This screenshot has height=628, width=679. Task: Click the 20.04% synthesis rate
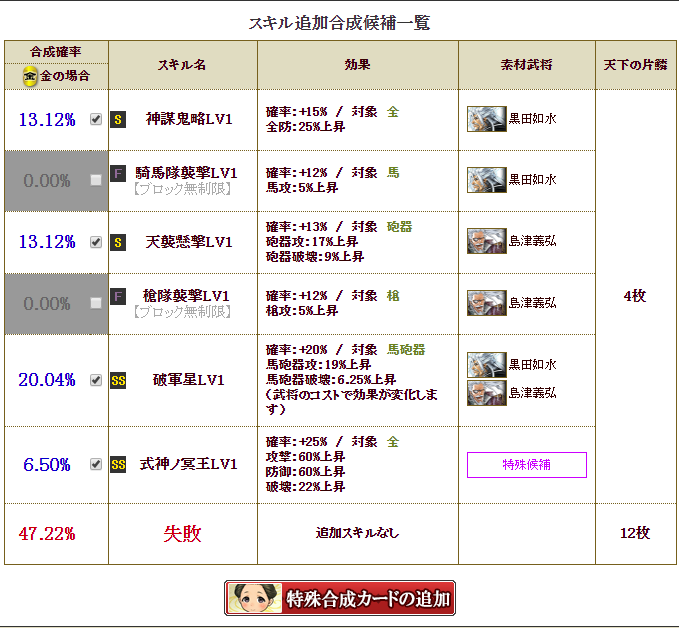point(47,380)
